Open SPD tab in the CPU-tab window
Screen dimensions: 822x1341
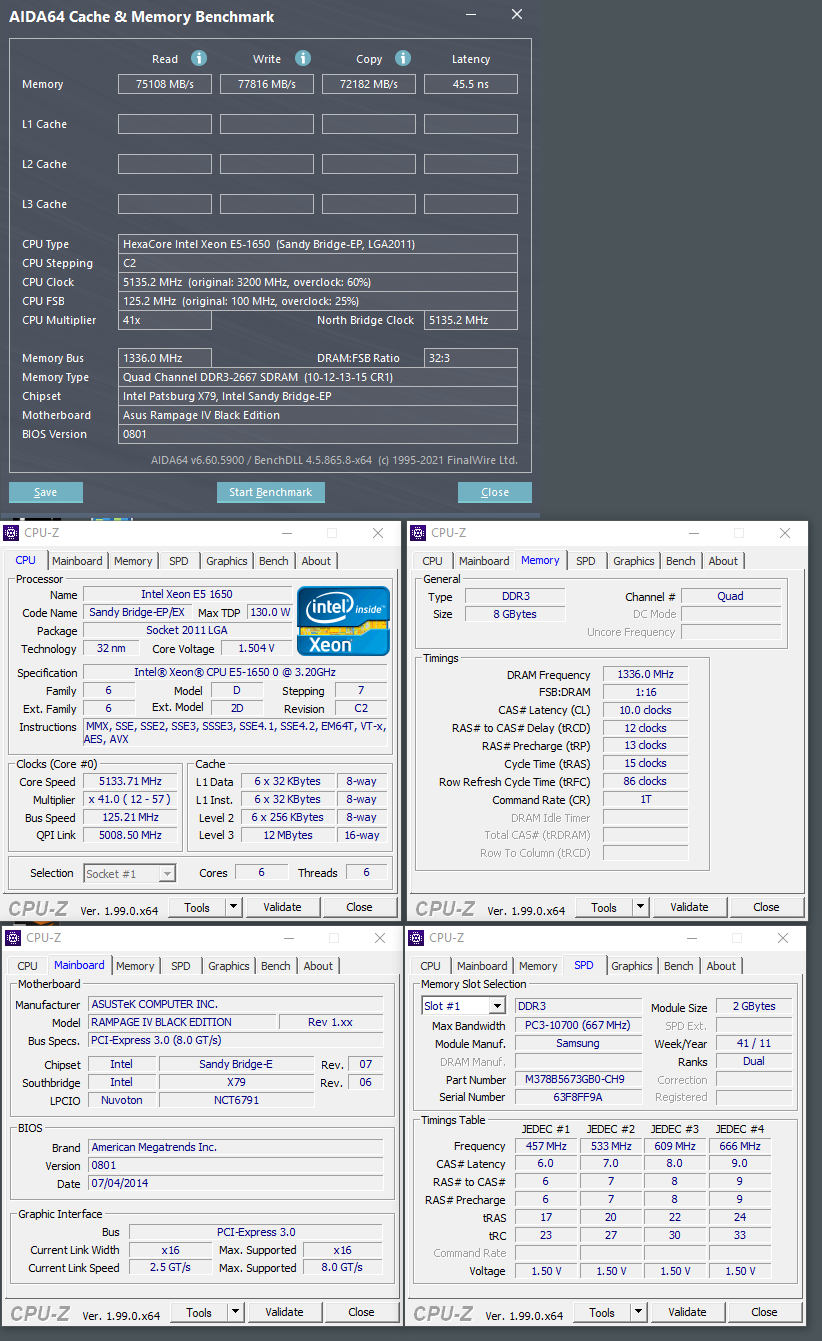coord(178,561)
